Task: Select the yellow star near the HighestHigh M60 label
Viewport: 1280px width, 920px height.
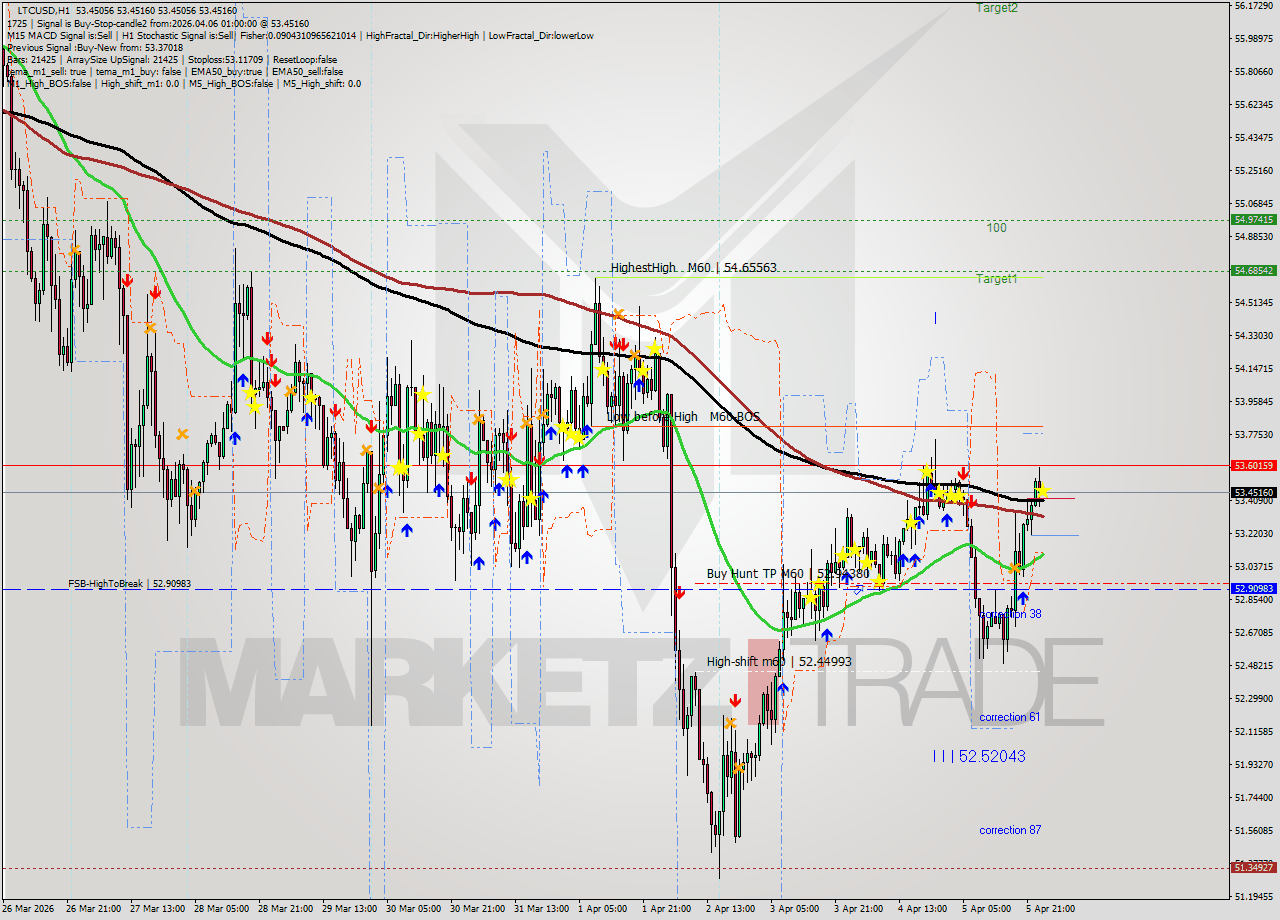Action: 655,348
